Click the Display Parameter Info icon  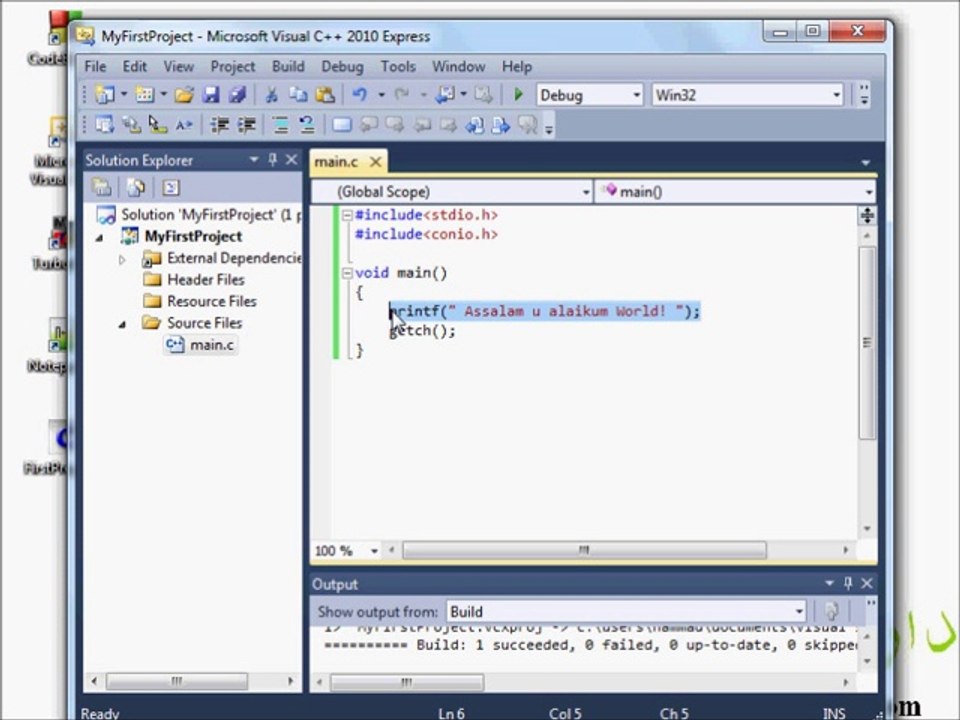[131, 125]
